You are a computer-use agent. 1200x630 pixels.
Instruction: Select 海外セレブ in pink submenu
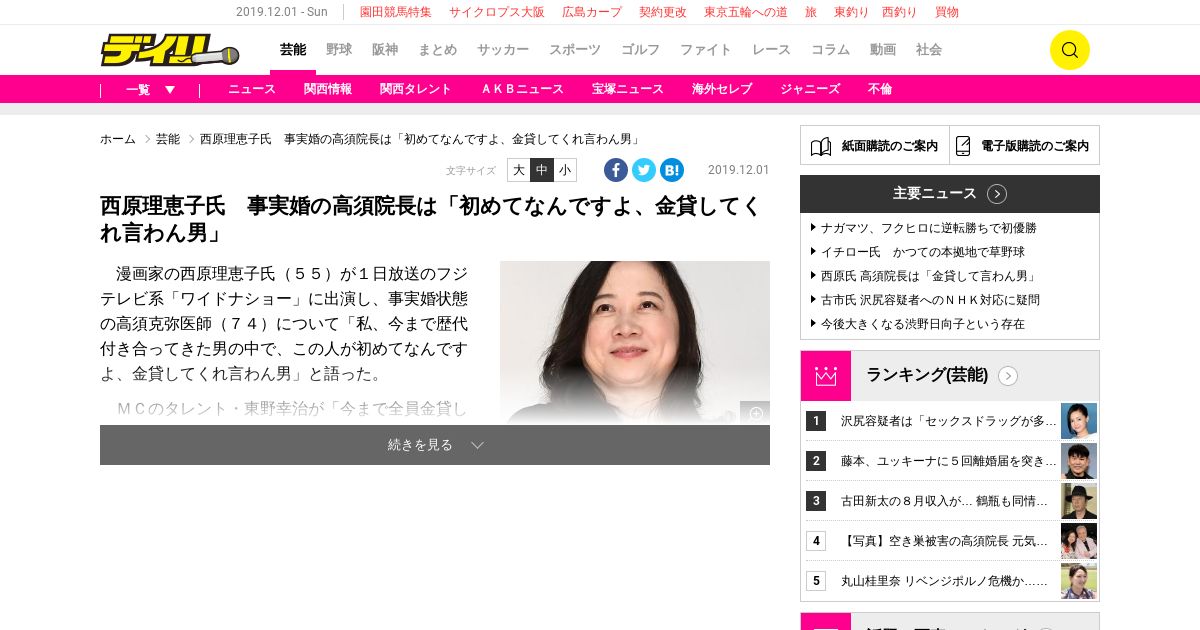pos(722,89)
